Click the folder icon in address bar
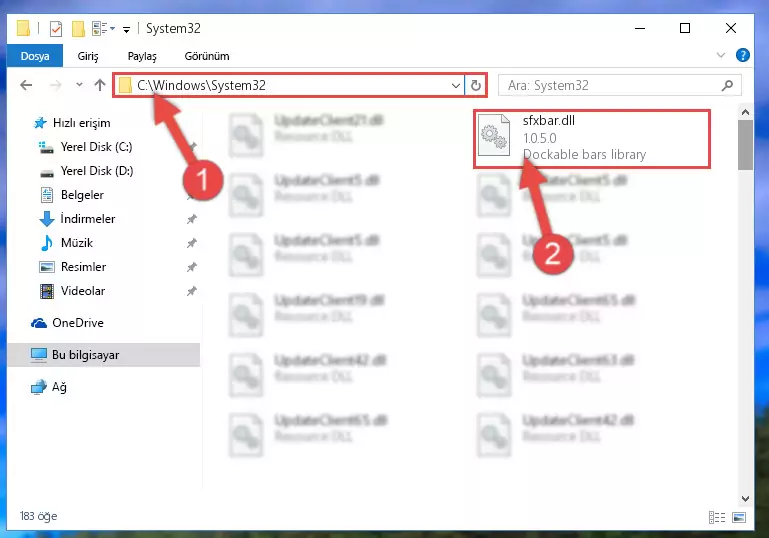 click(x=126, y=85)
